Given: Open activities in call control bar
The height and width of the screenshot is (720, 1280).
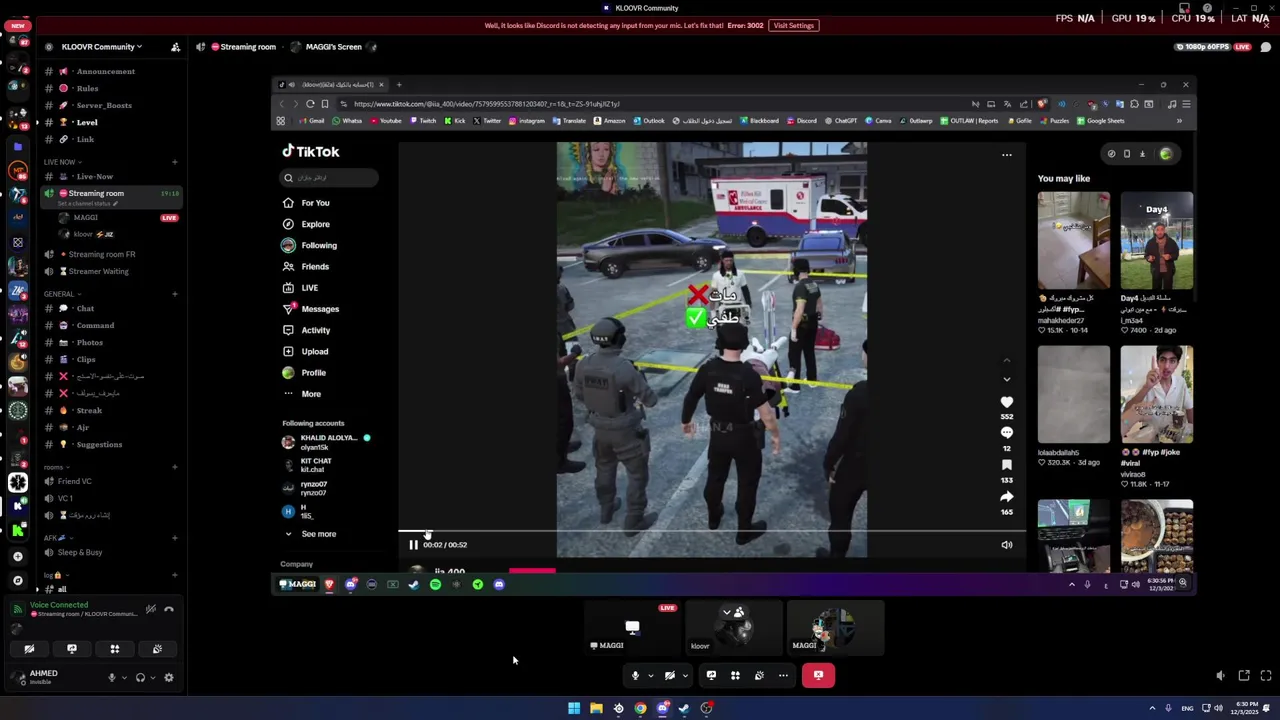Looking at the screenshot, I should 735,675.
